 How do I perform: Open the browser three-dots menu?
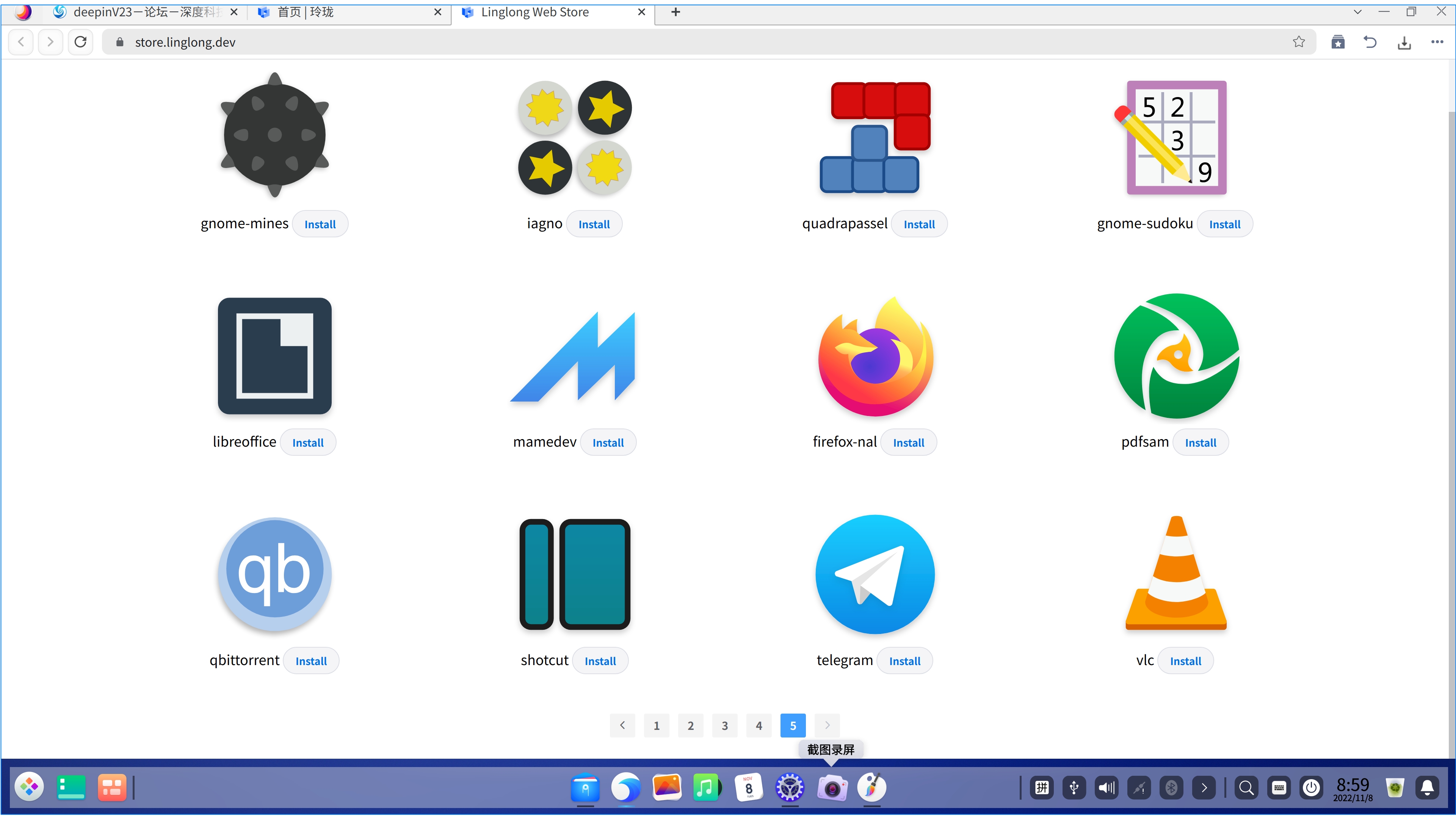point(1437,42)
